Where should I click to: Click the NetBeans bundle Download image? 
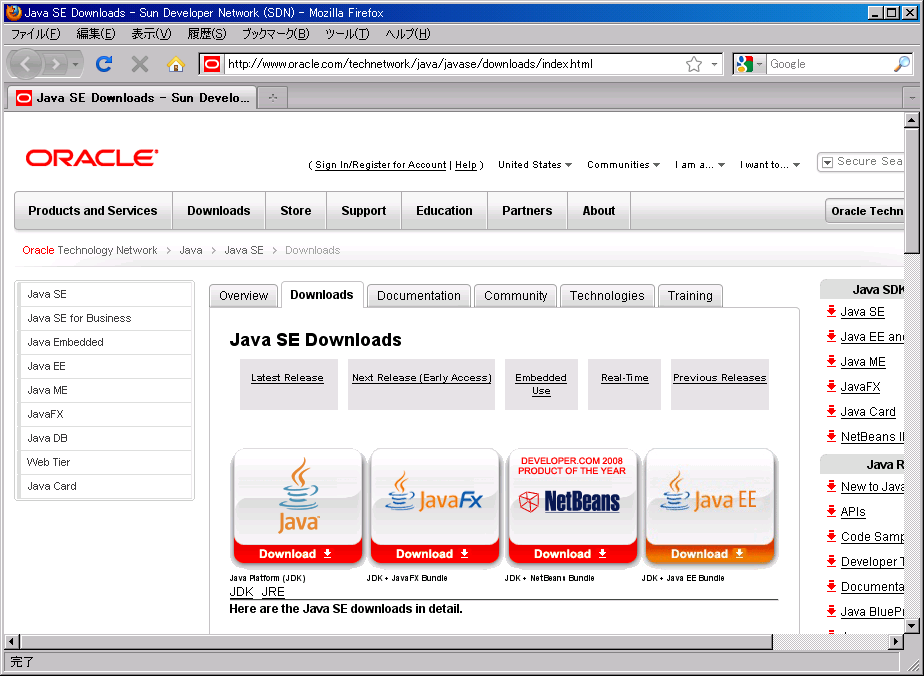click(572, 507)
